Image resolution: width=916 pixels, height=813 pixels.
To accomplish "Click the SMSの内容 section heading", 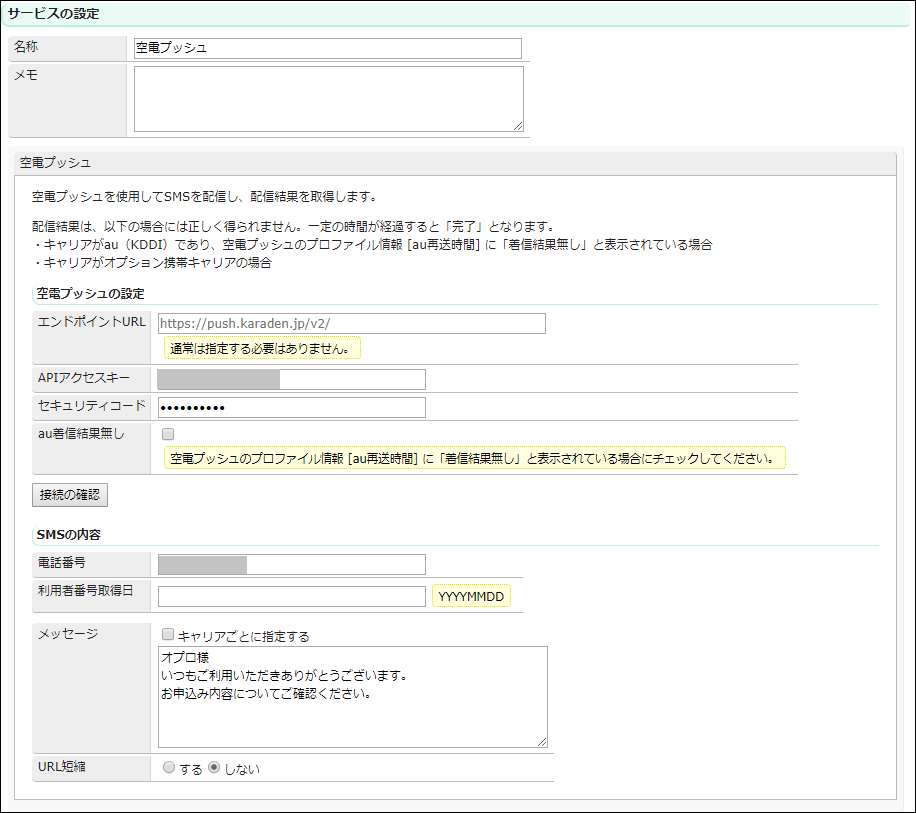I will pos(68,534).
